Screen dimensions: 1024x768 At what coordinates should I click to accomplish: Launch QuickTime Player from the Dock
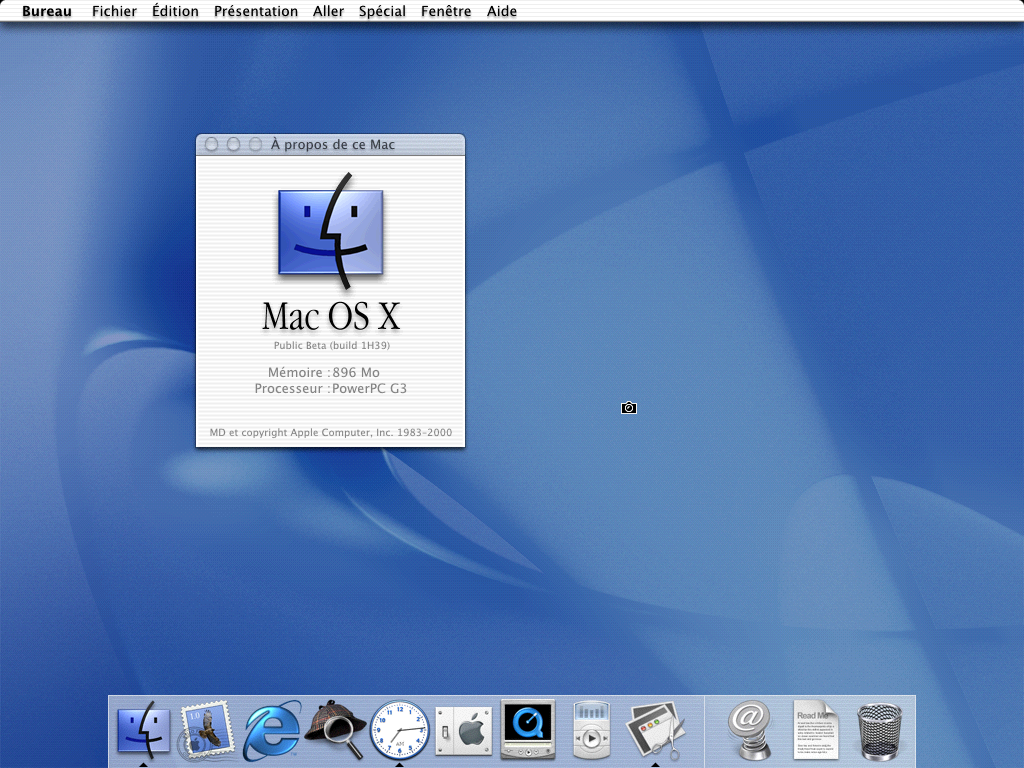[528, 729]
